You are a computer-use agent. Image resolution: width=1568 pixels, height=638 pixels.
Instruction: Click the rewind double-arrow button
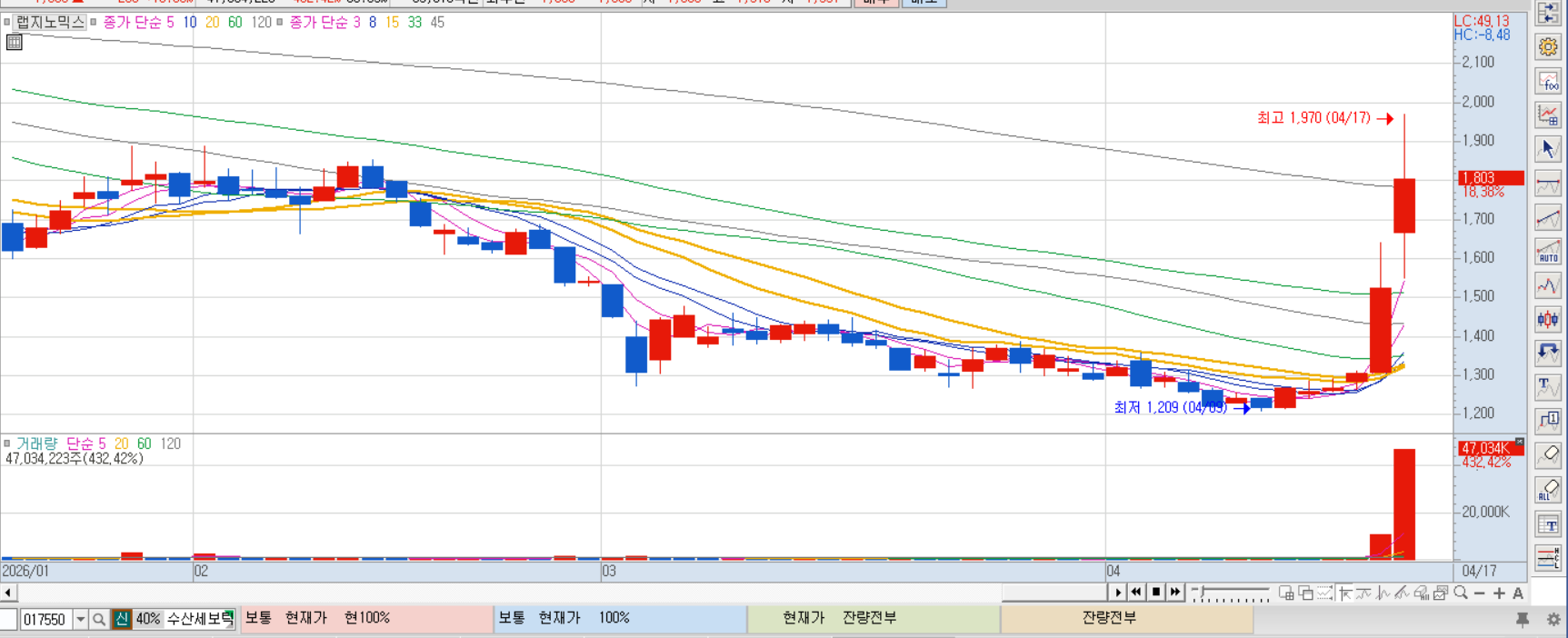(1136, 593)
